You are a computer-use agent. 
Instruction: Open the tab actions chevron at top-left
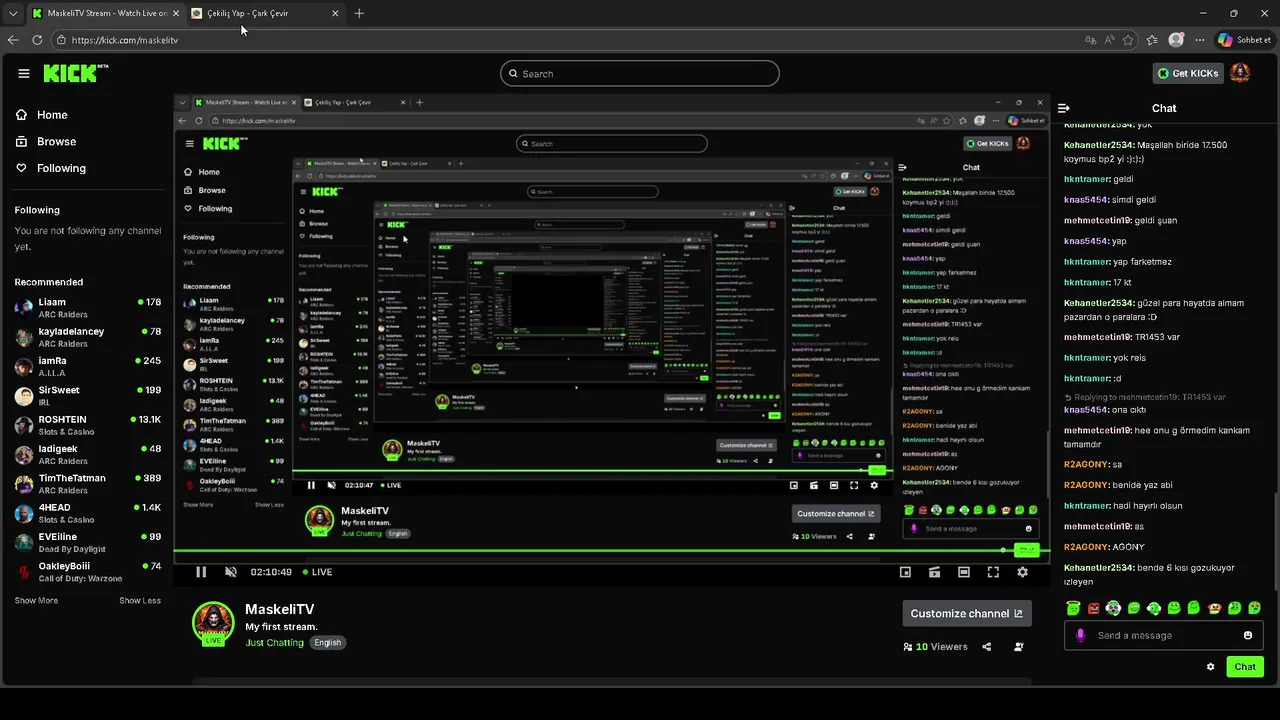point(12,13)
